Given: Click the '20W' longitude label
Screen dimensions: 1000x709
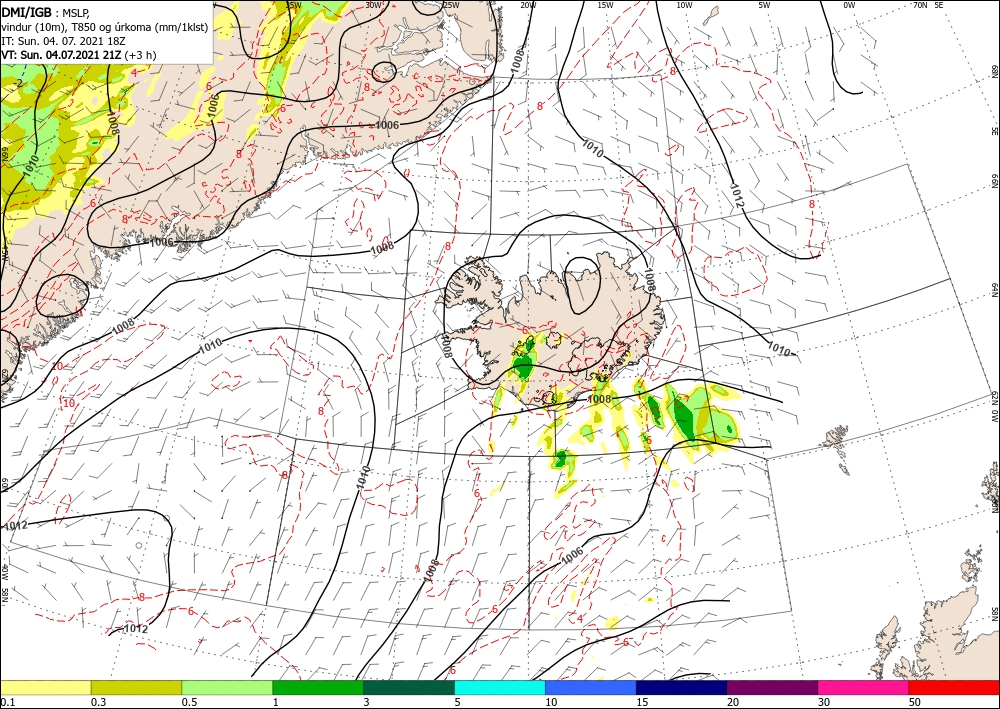Looking at the screenshot, I should click(527, 5).
